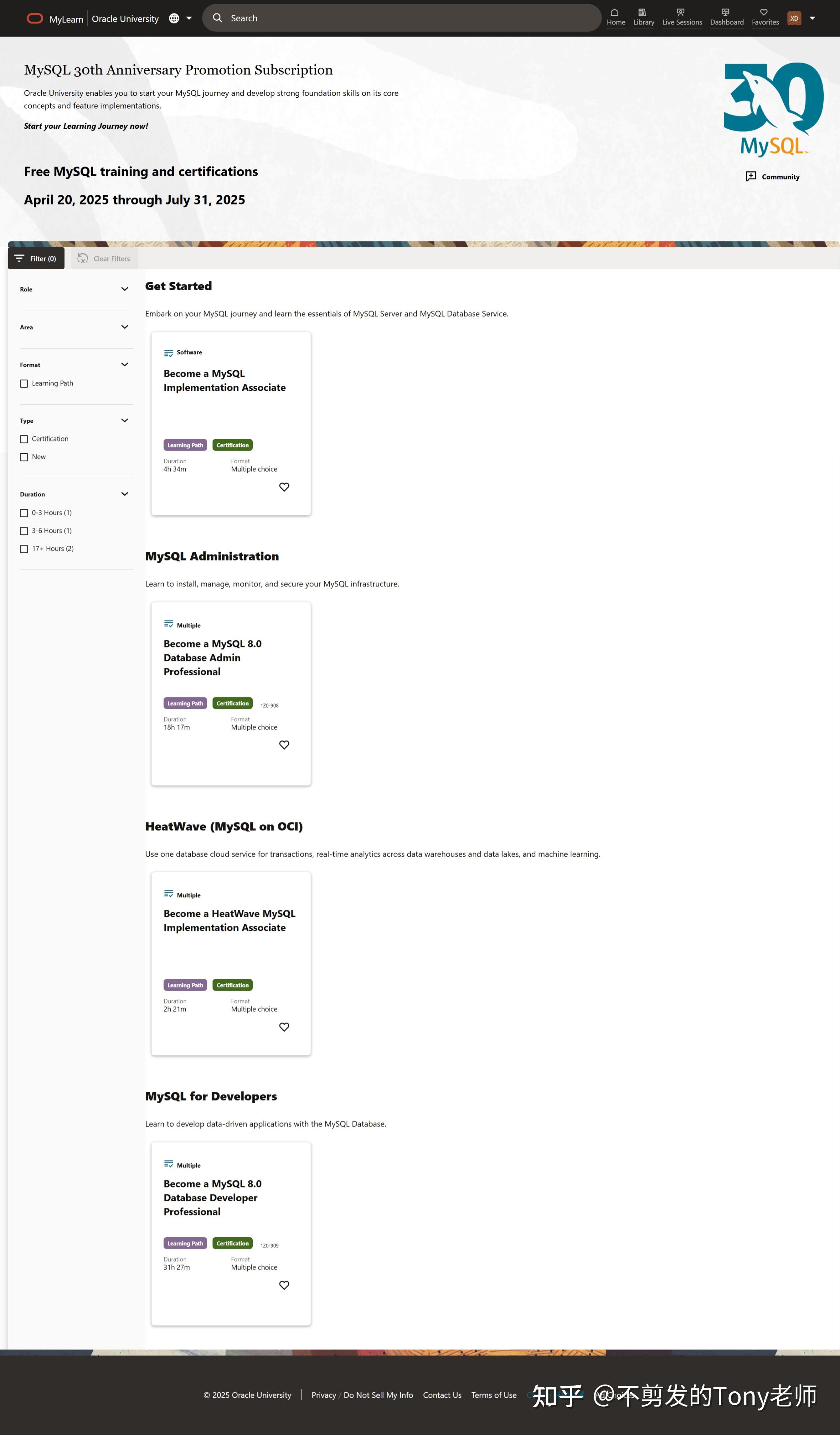Expand the Area filter section
Viewport: 840px width, 1435px height.
point(125,327)
